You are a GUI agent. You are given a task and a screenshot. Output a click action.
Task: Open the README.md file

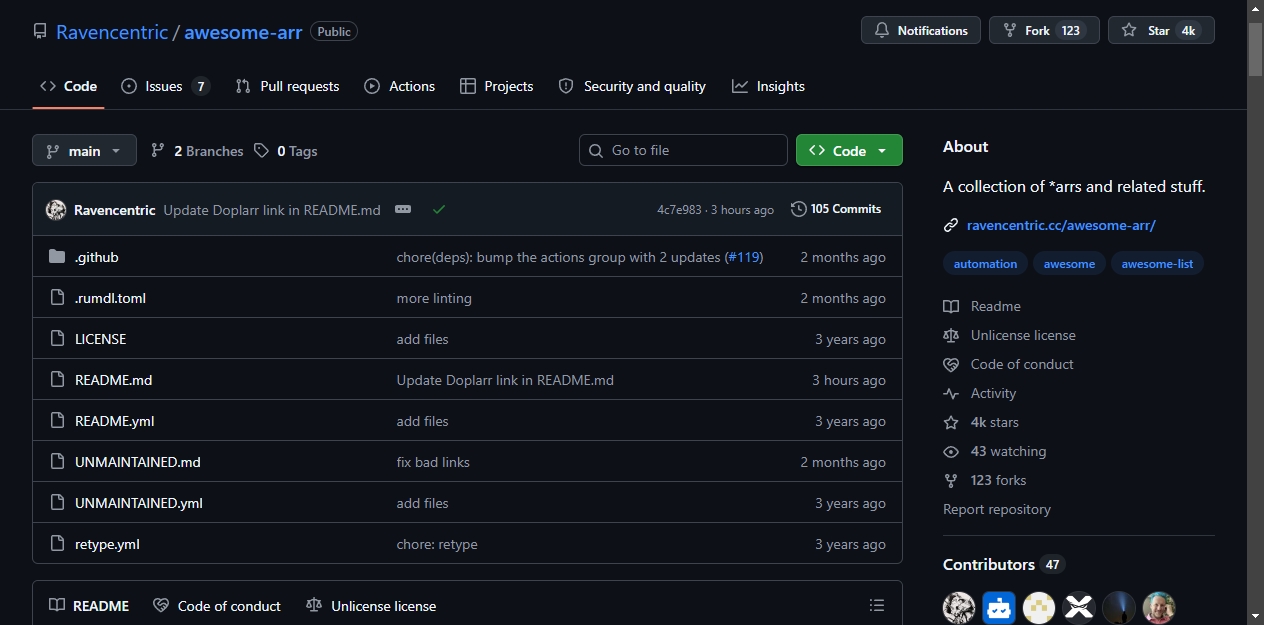pos(114,380)
